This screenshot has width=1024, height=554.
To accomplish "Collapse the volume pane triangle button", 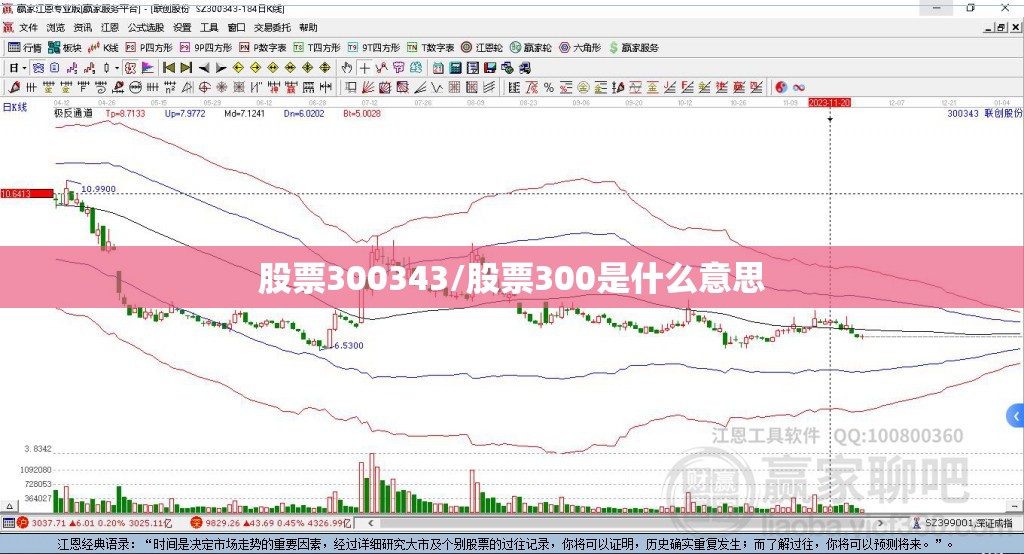I will [9, 506].
